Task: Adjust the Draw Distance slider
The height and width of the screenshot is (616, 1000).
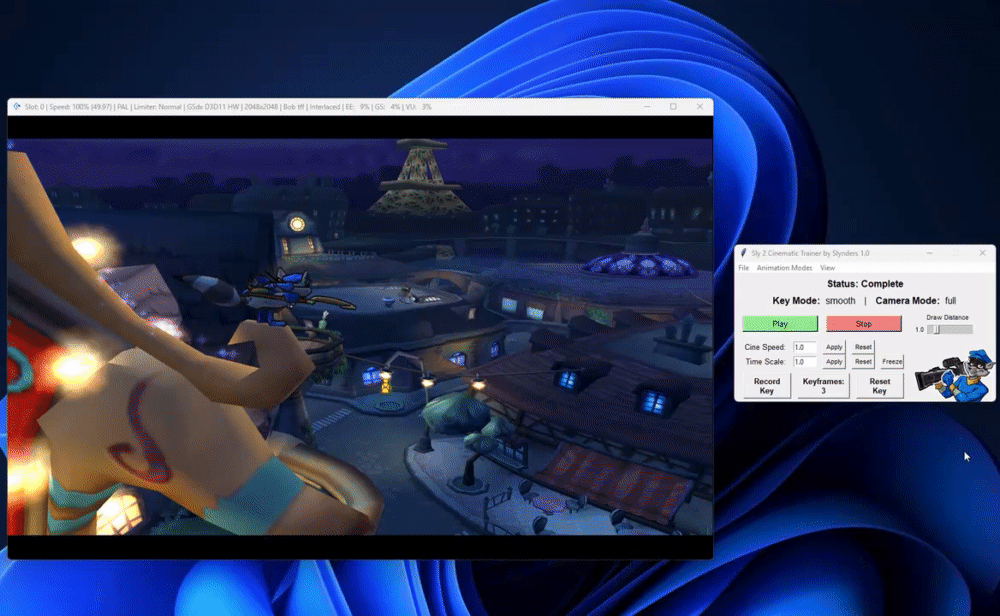Action: 950,330
